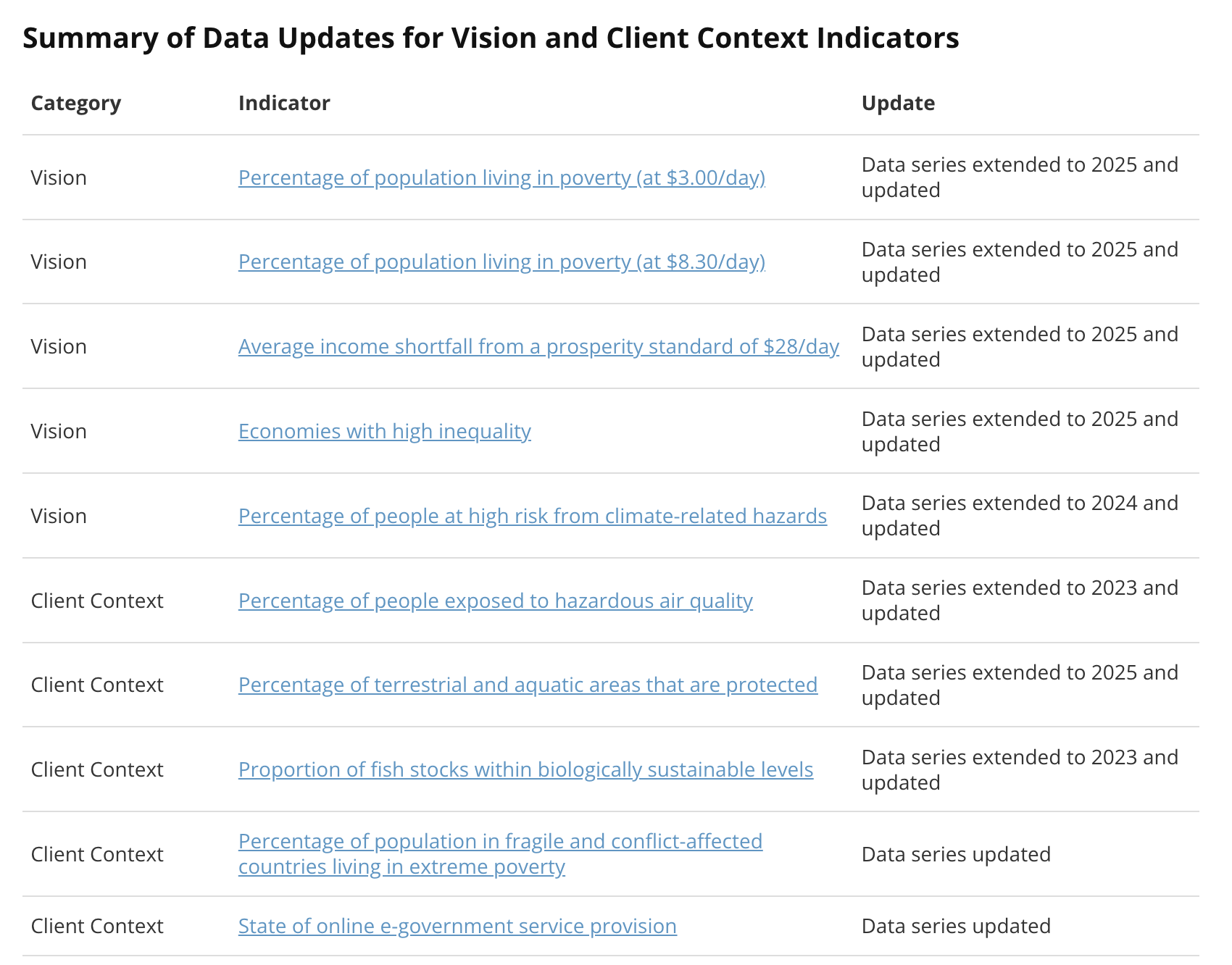Click the Client Context cell in the e-government row
The height and width of the screenshot is (965, 1232).
[97, 926]
